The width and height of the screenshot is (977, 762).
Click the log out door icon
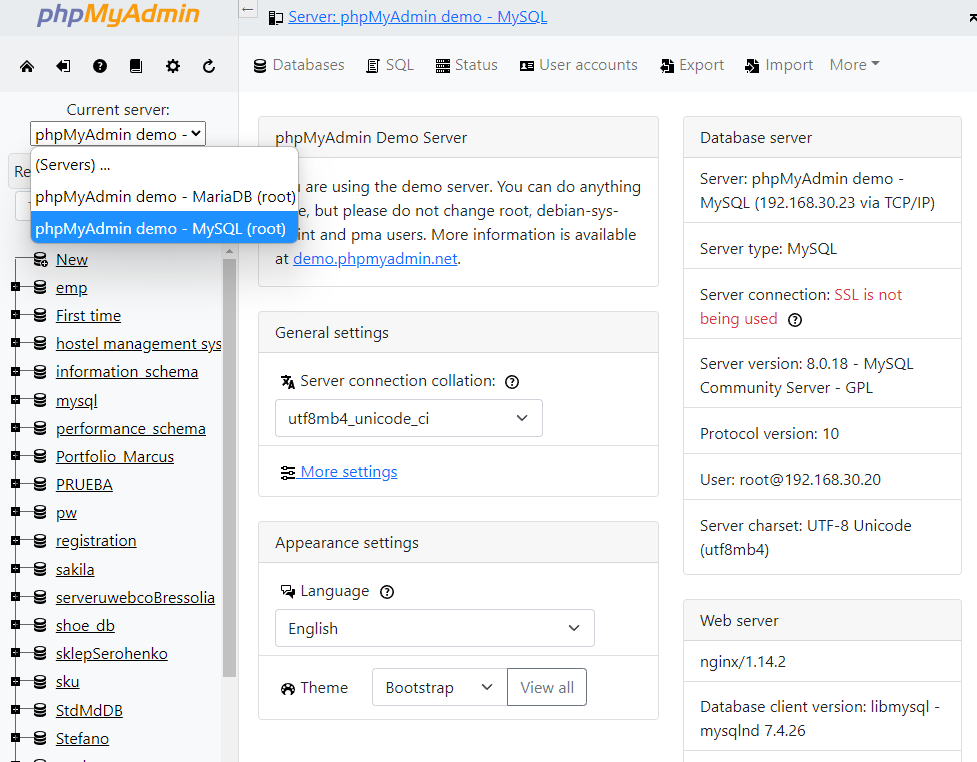click(x=63, y=66)
